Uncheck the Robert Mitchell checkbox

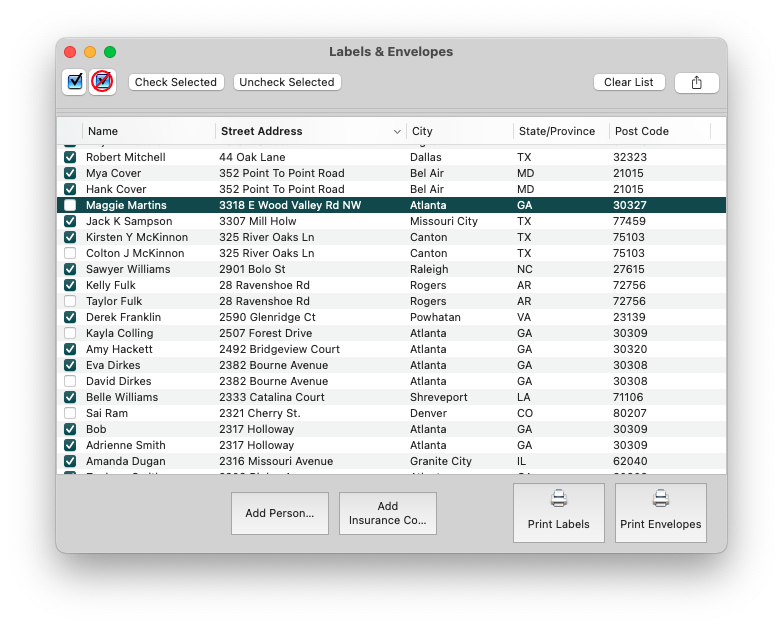click(70, 157)
